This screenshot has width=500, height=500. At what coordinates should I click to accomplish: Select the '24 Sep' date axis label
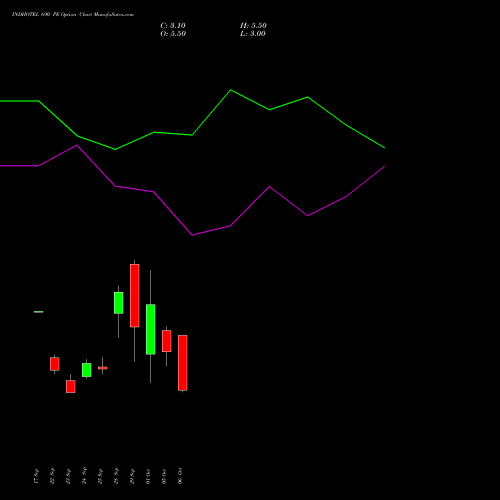tap(84, 476)
